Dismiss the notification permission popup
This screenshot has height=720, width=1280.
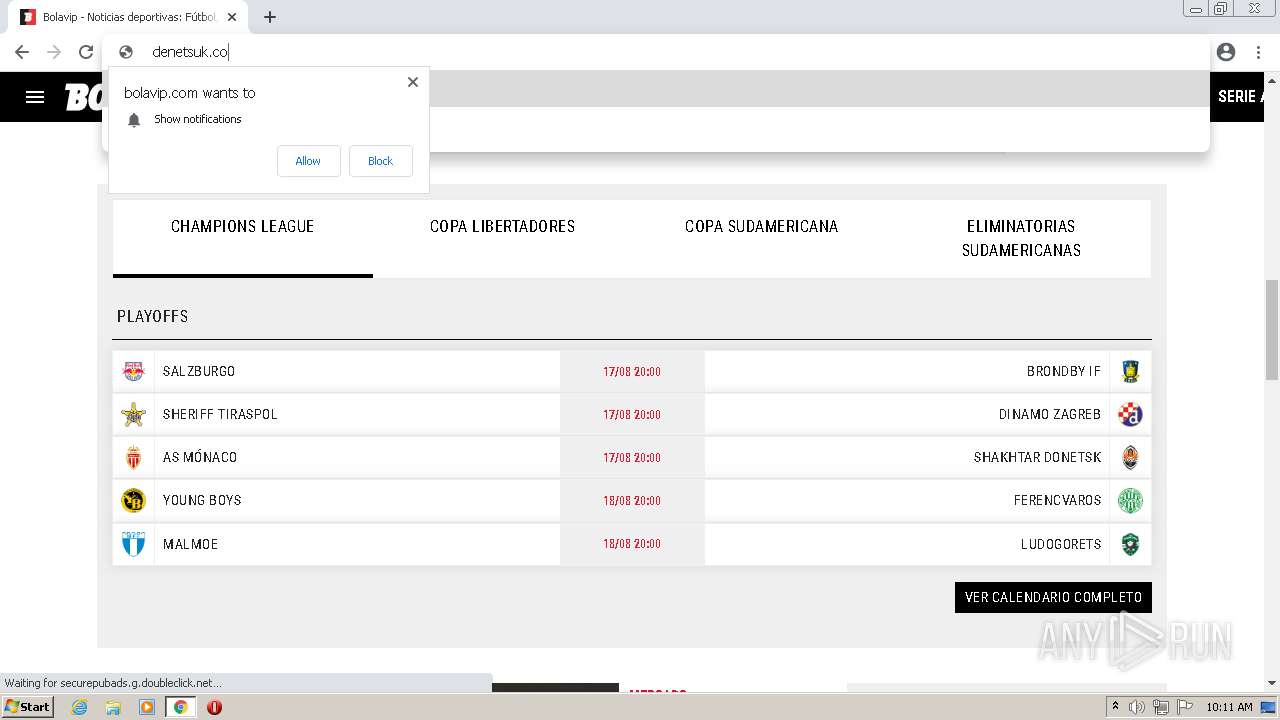tap(413, 82)
